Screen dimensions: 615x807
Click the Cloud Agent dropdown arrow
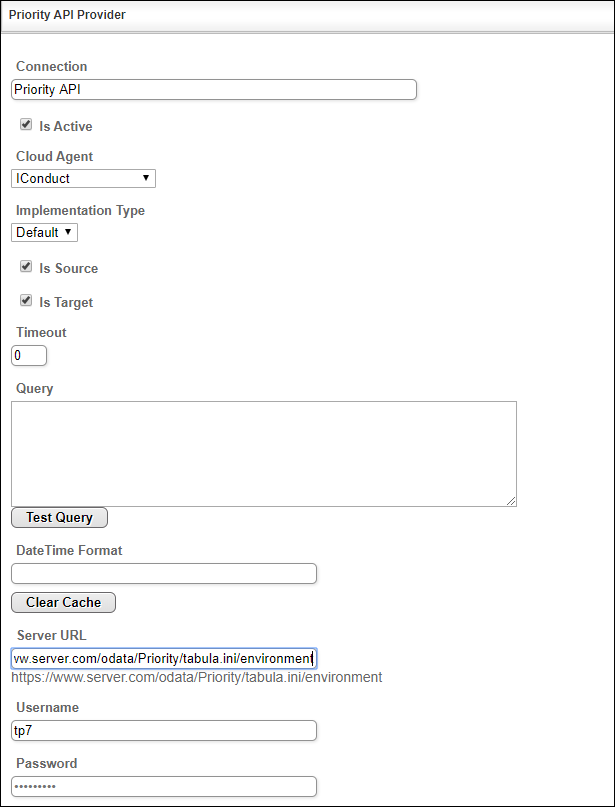(x=146, y=178)
